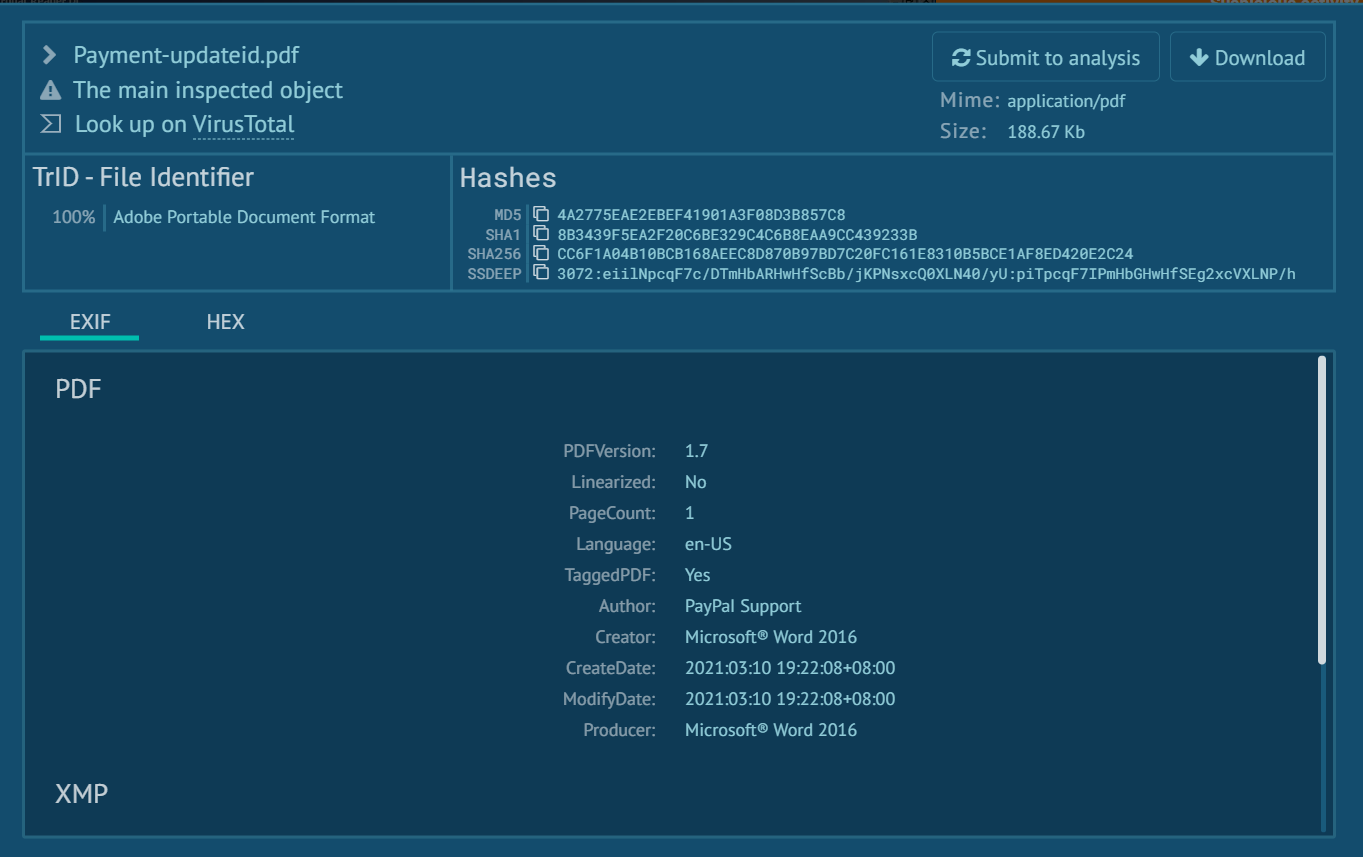Open the VirusTotal lookup link
This screenshot has width=1363, height=857.
pos(243,124)
